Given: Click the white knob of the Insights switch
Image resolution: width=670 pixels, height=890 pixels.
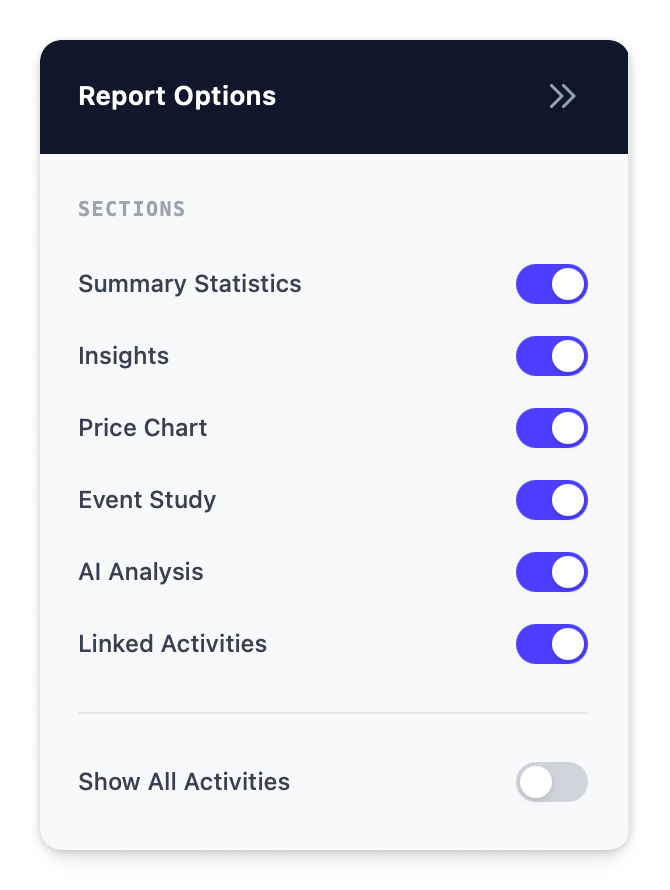Looking at the screenshot, I should (x=568, y=356).
